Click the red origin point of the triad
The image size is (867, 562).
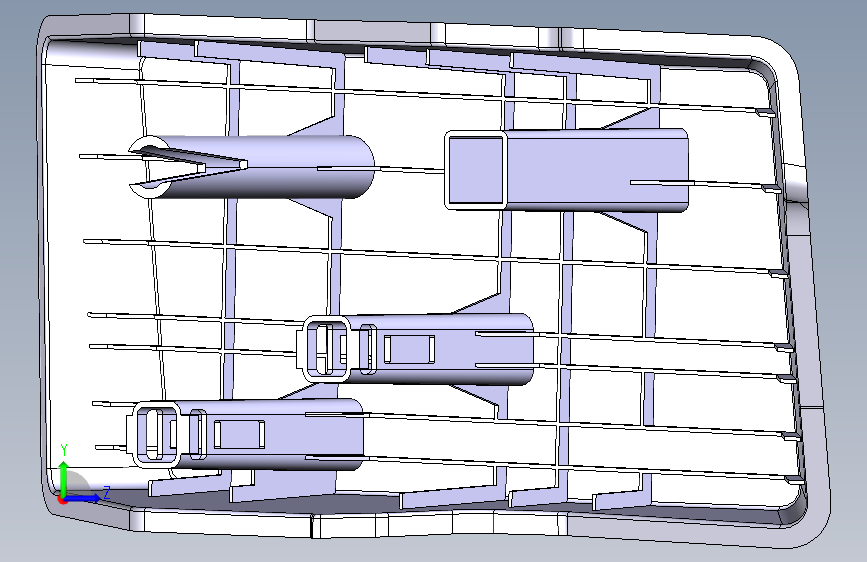tap(62, 499)
